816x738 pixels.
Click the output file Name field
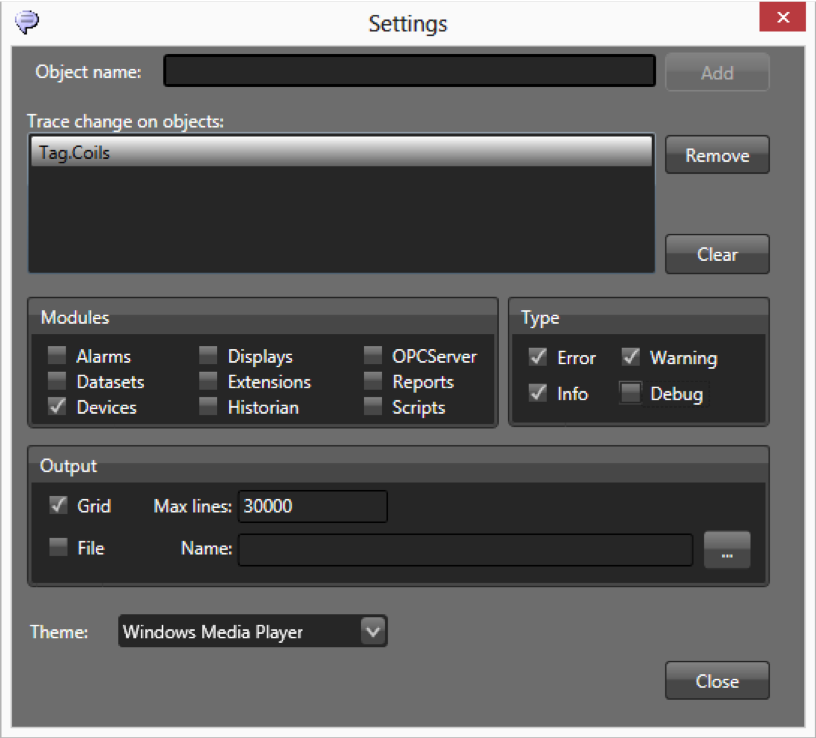[x=465, y=549]
